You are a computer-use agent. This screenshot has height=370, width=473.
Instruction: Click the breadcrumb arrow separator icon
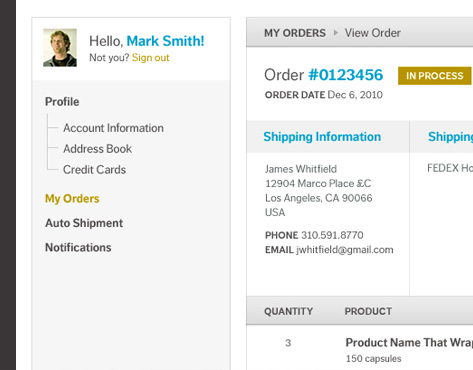click(336, 33)
